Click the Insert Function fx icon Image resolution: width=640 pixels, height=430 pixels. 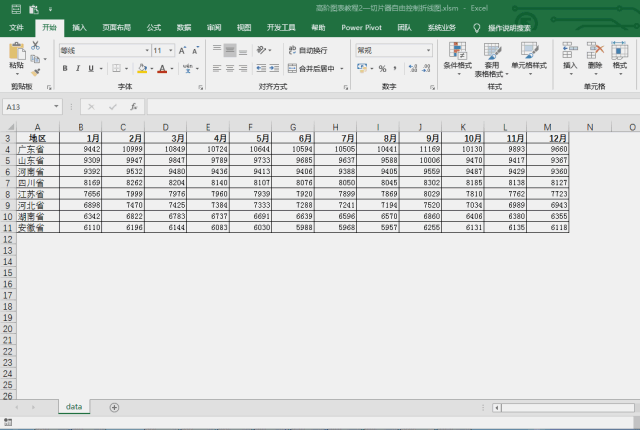(x=133, y=107)
